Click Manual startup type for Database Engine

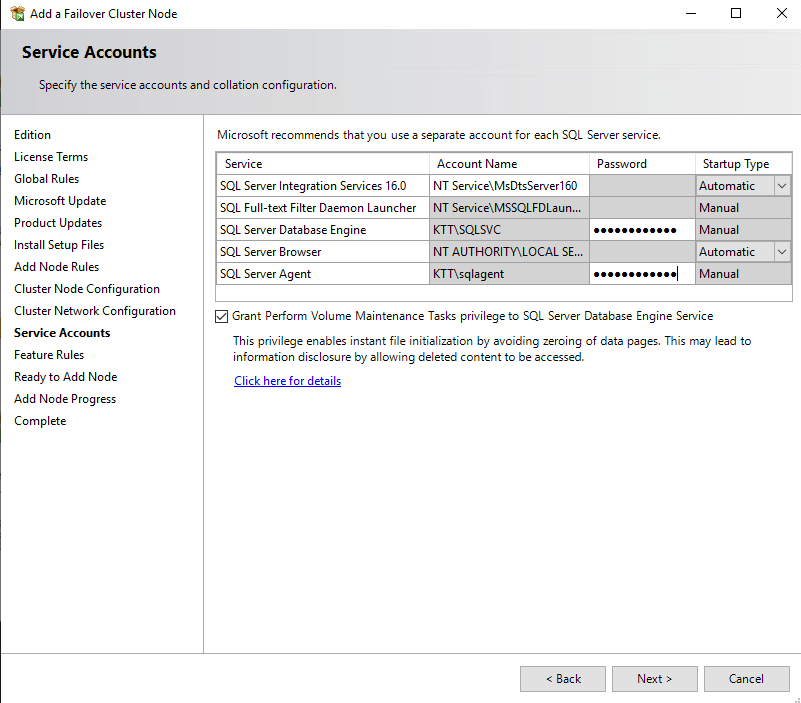pos(743,230)
